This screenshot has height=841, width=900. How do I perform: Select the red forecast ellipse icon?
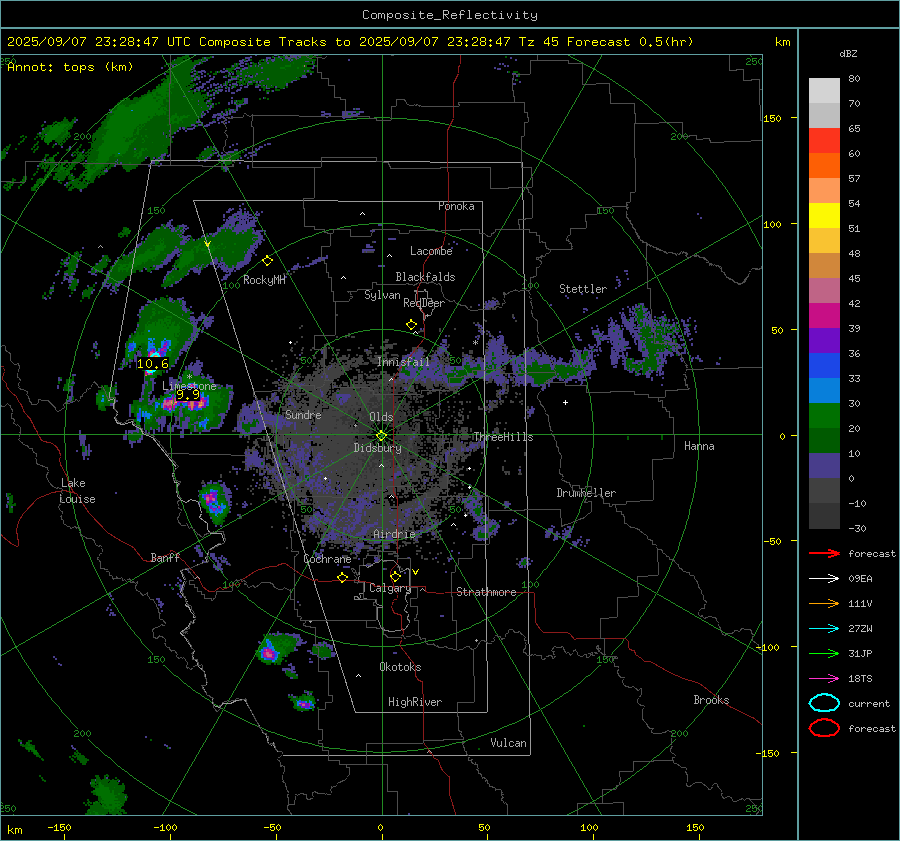pyautogui.click(x=824, y=728)
